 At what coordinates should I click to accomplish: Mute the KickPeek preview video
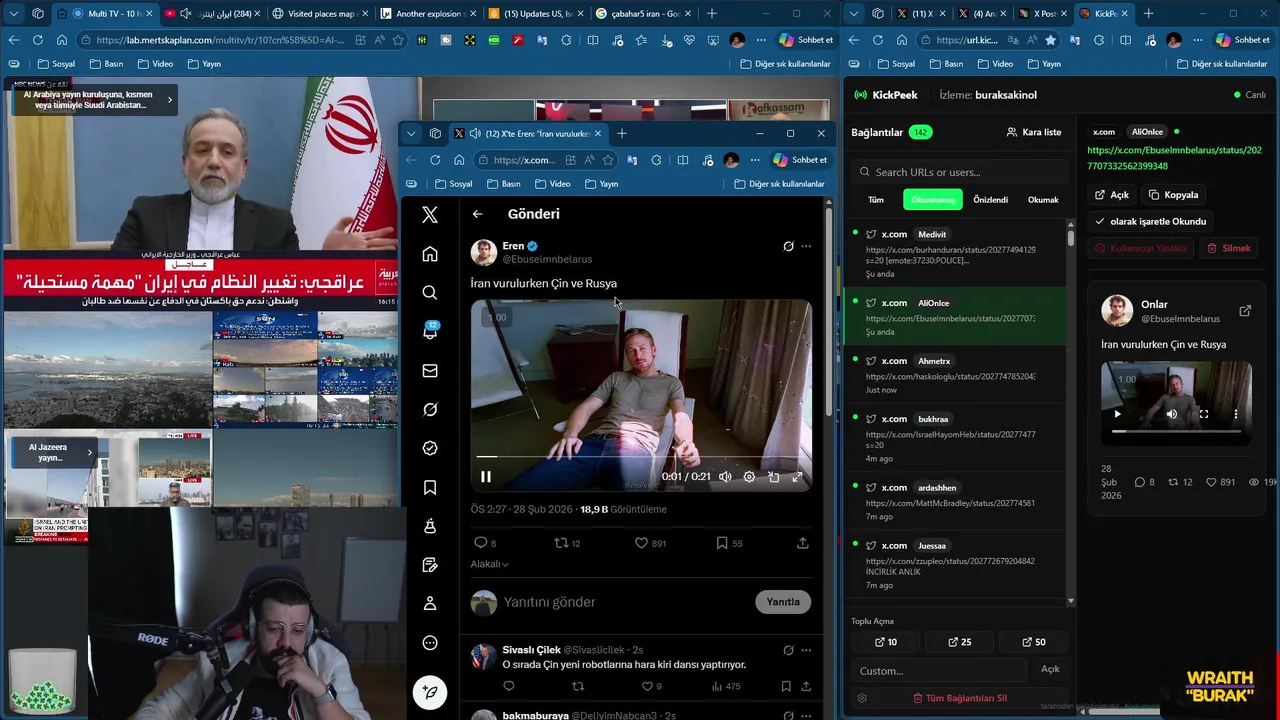click(x=1172, y=414)
